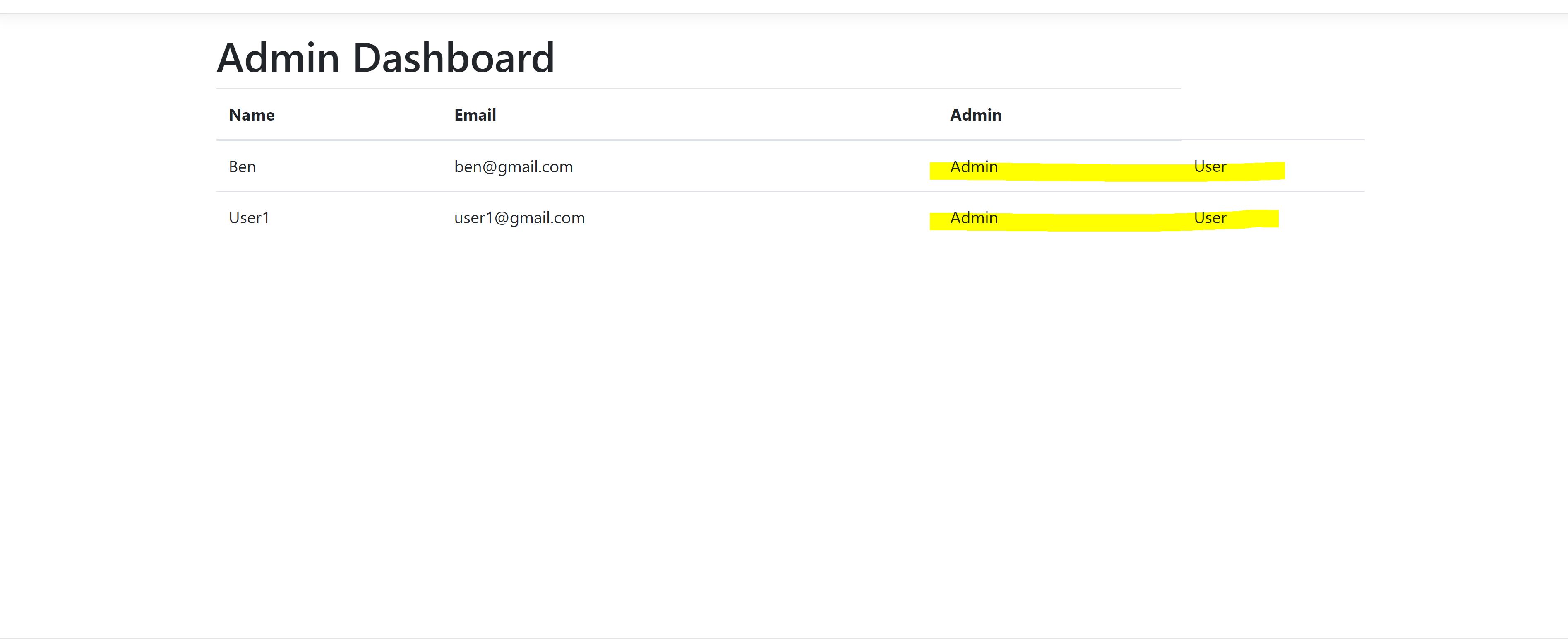Click yellow highlight between Admin and User, User1's row
Image resolution: width=1568 pixels, height=644 pixels.
click(1096, 222)
